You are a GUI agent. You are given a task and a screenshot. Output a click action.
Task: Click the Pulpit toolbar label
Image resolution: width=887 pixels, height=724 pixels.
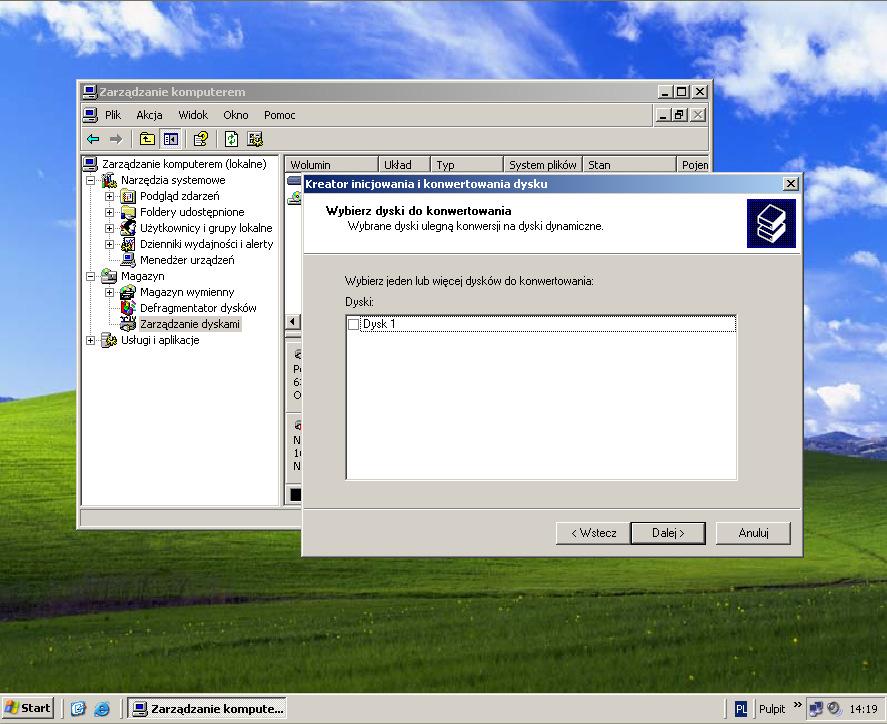tap(772, 709)
